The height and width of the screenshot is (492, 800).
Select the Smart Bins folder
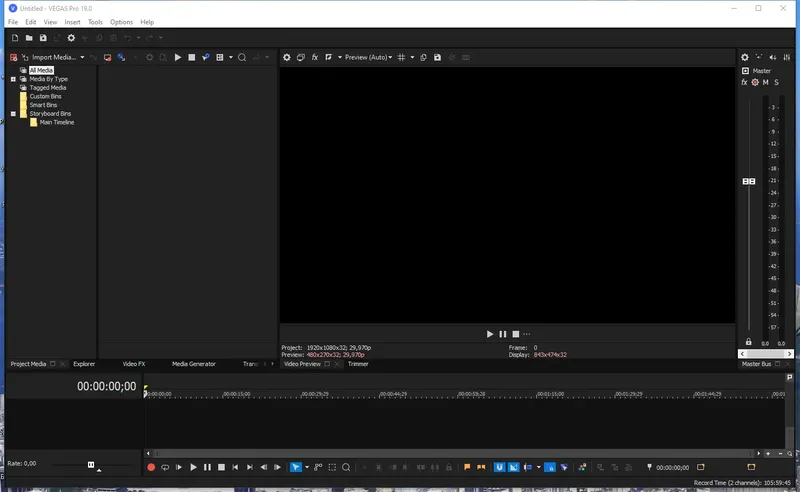pos(43,105)
